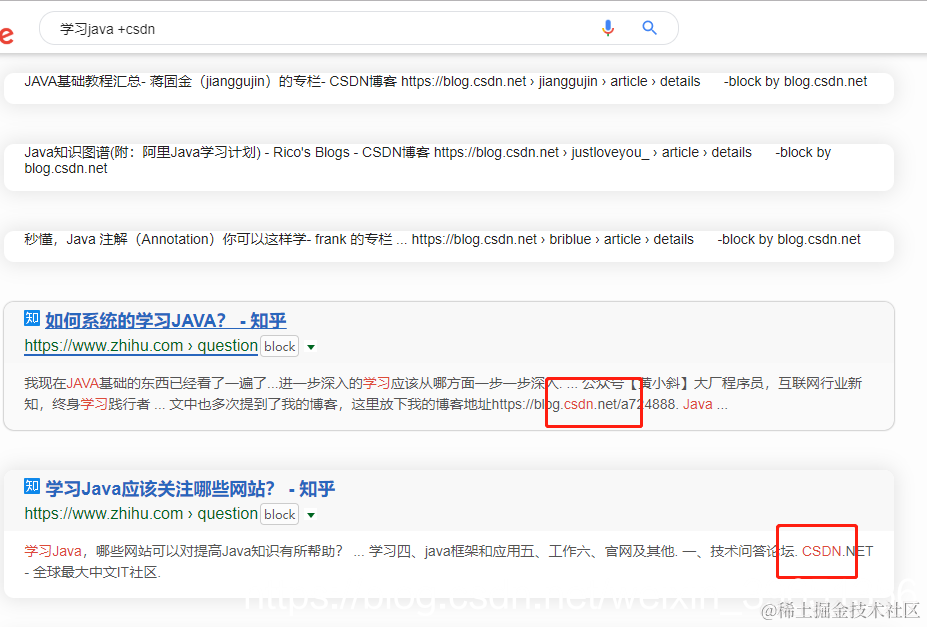Click the search input field with 学习java +csdn
927x627 pixels.
(x=300, y=29)
